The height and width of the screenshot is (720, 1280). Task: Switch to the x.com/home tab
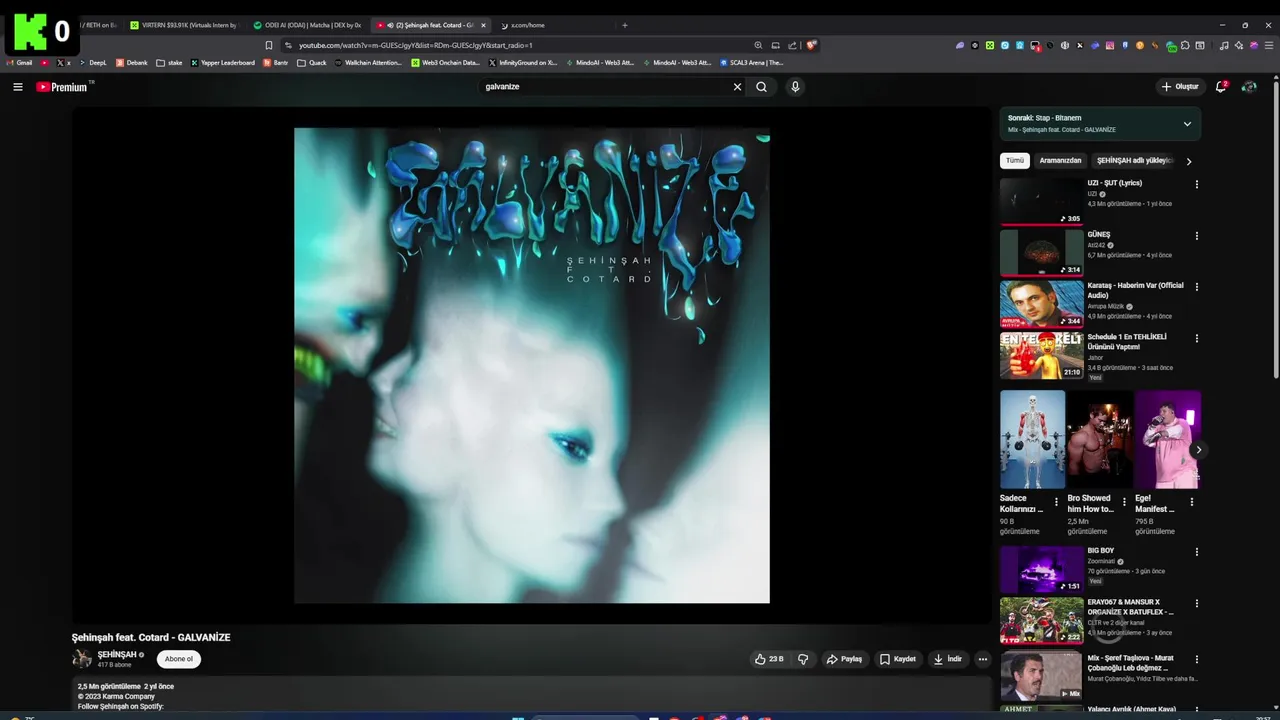[530, 25]
